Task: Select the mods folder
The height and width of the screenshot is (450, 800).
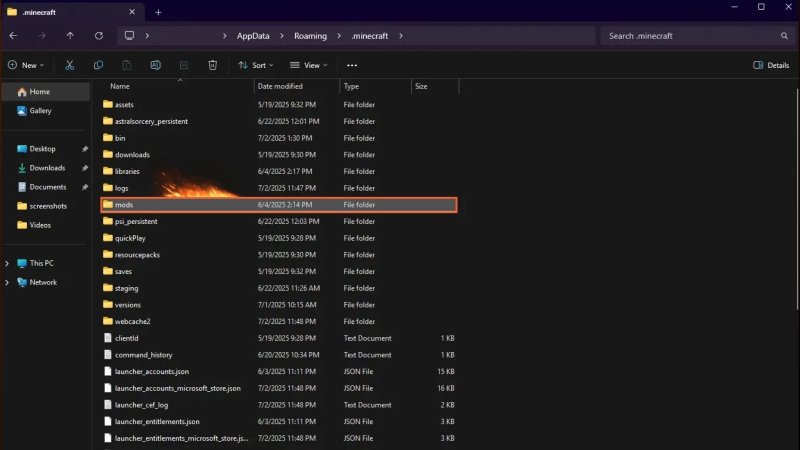Action: click(x=279, y=205)
